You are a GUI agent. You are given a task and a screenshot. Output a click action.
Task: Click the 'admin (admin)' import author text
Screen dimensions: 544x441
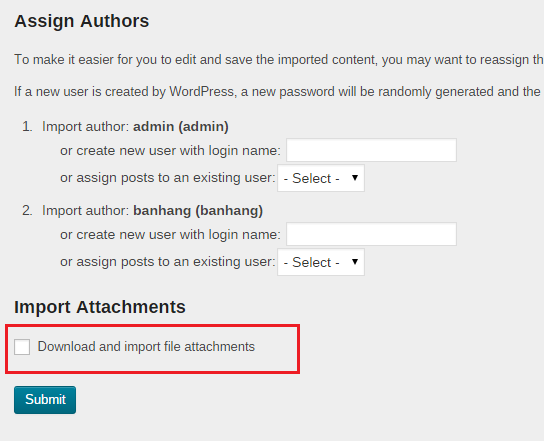click(181, 127)
